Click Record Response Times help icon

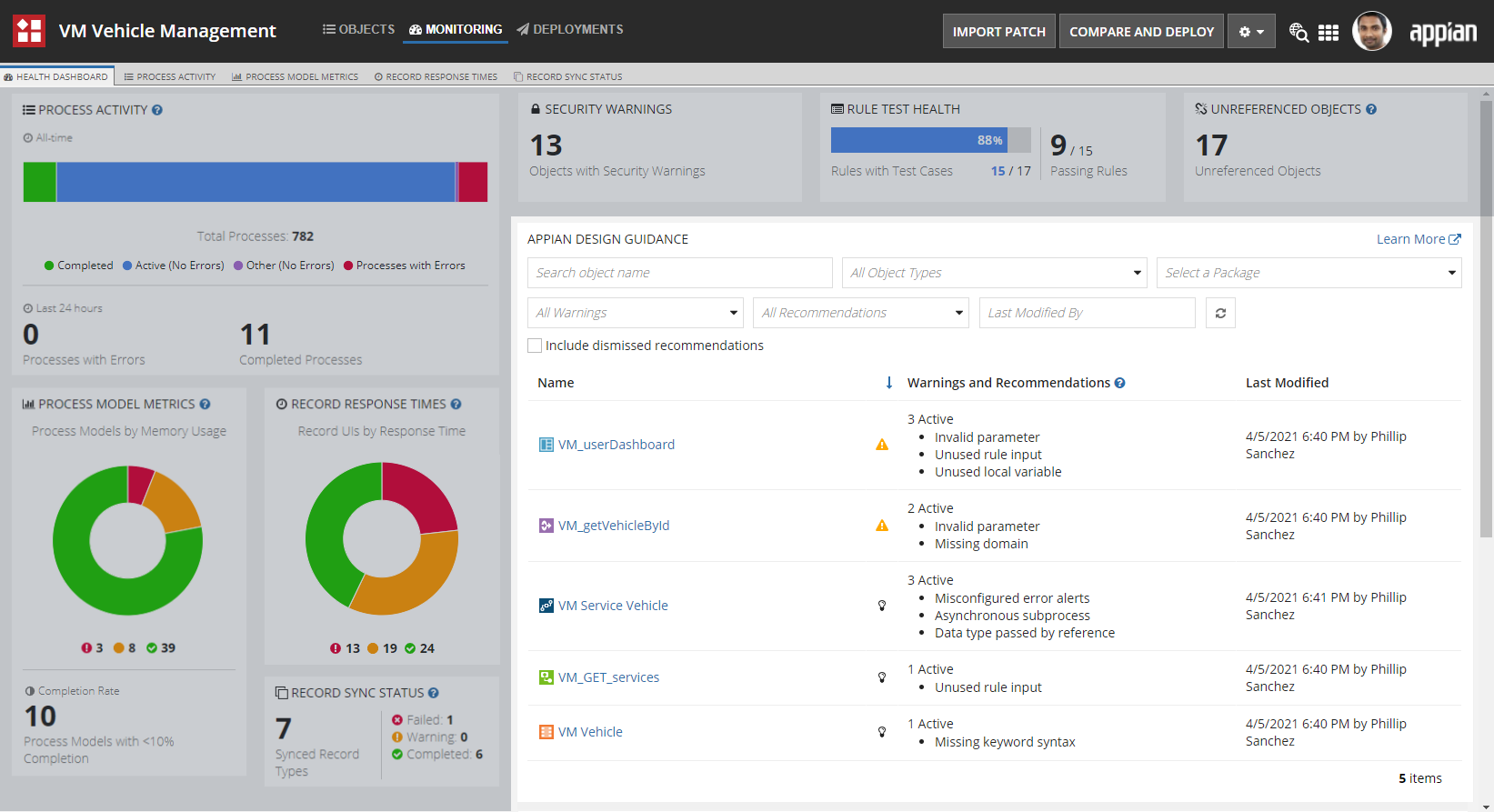[456, 404]
